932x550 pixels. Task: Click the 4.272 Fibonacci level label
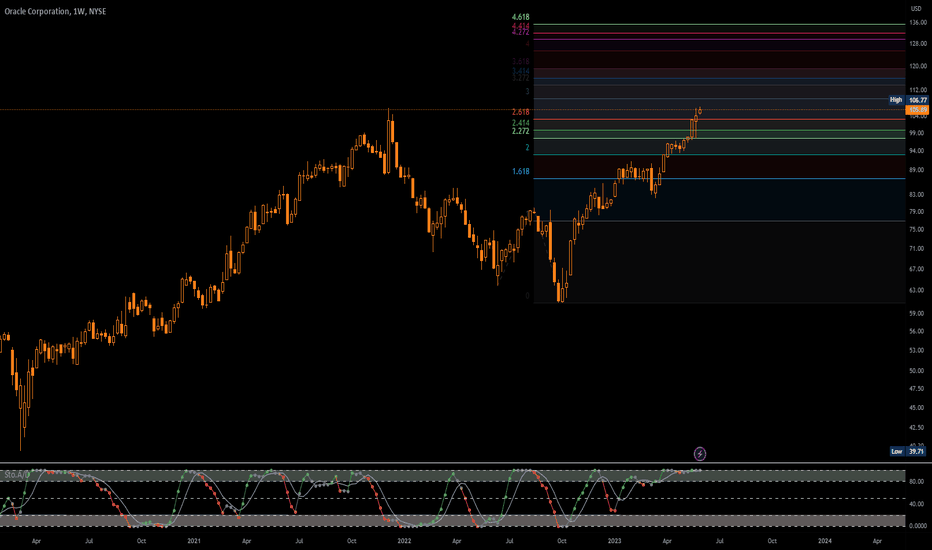(x=520, y=32)
